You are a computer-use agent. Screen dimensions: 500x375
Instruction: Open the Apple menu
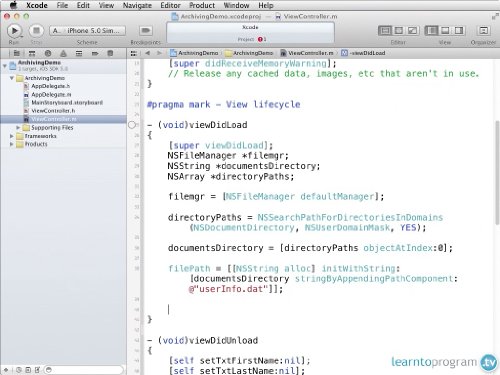[13, 5]
